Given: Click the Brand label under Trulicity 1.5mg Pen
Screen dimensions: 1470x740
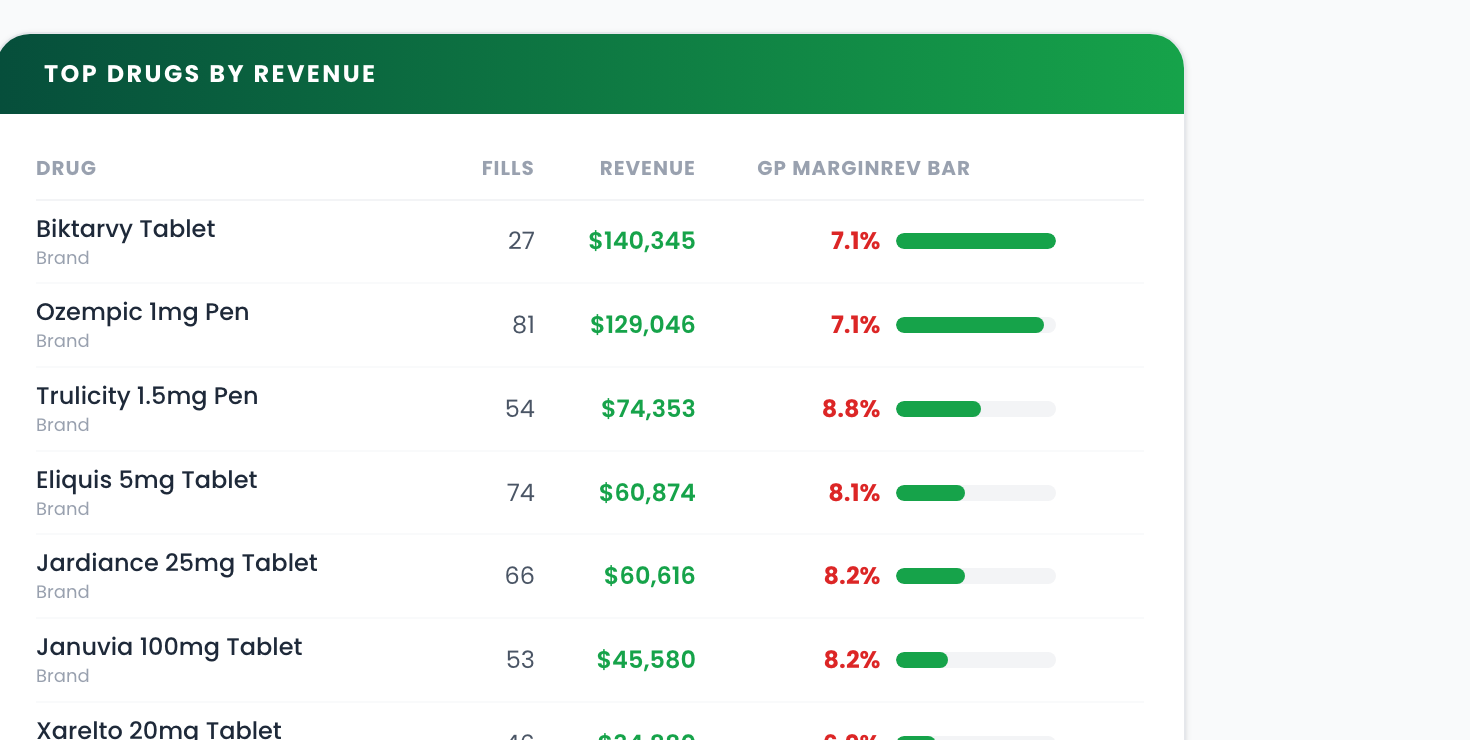Looking at the screenshot, I should (x=63, y=425).
